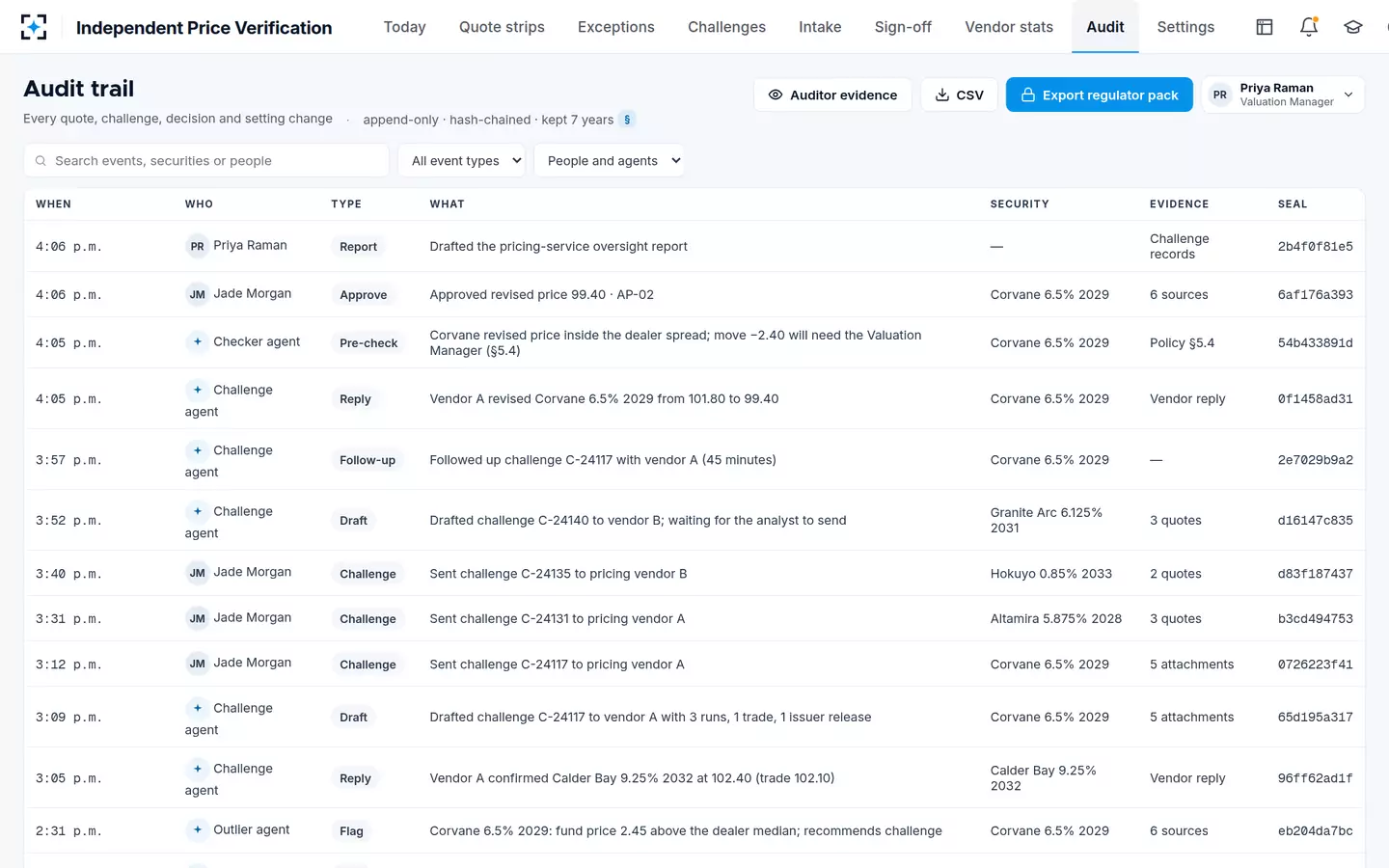Click the Challenge agent icon in the C-24140 draft row

(197, 511)
